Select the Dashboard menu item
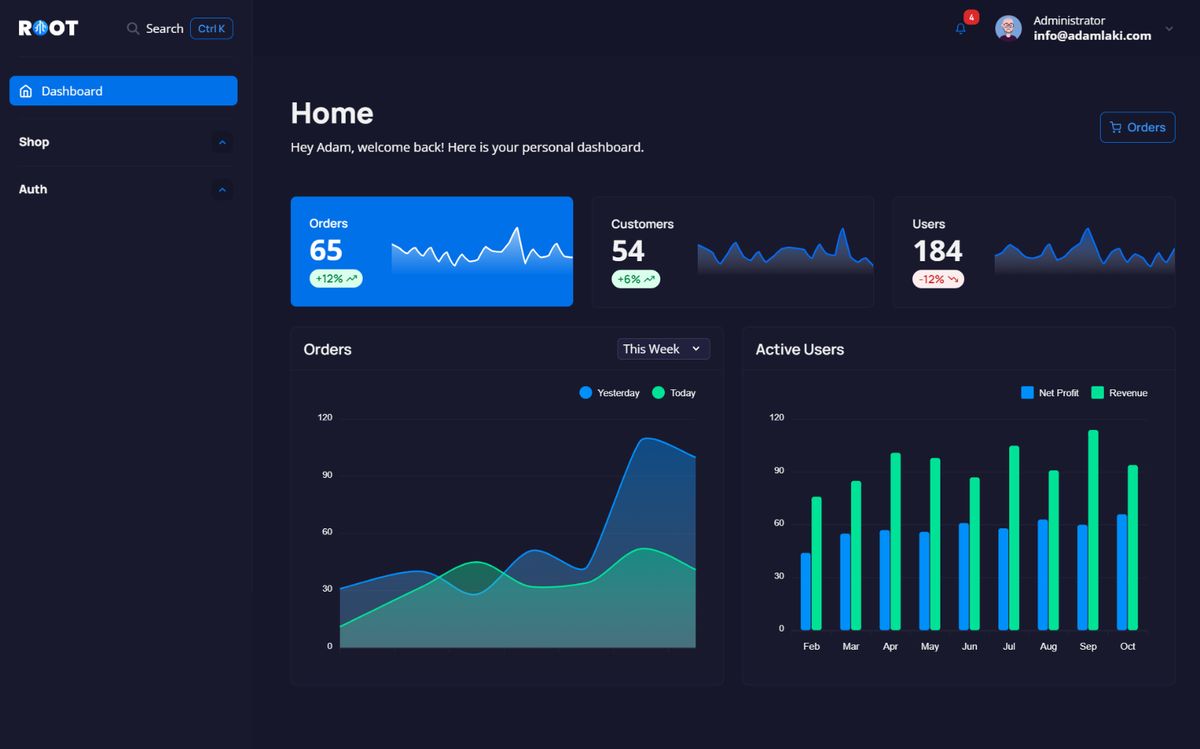This screenshot has width=1200, height=749. pos(123,91)
